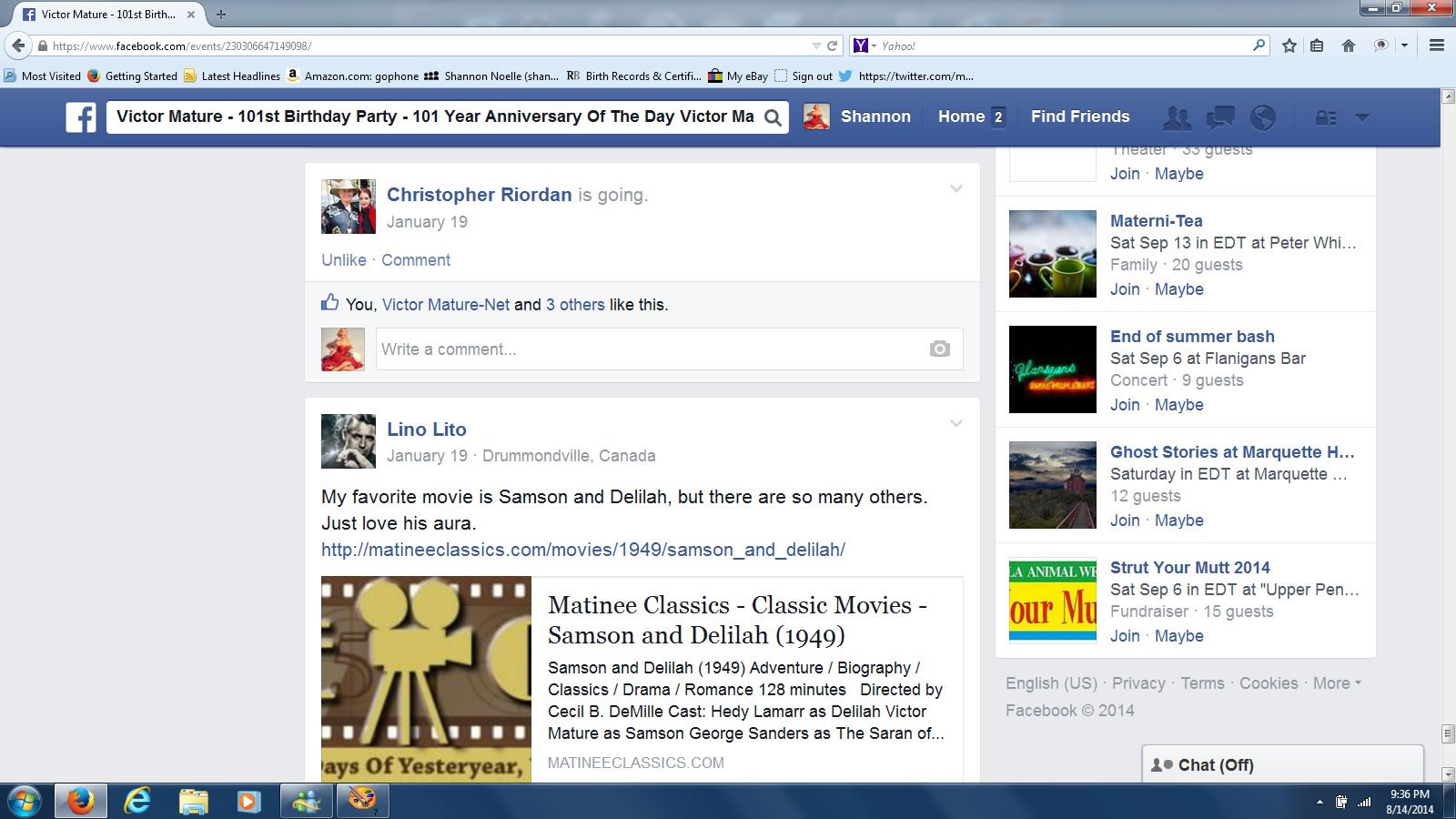Viewport: 1456px width, 819px height.
Task: Open Find Friends
Action: click(x=1080, y=116)
